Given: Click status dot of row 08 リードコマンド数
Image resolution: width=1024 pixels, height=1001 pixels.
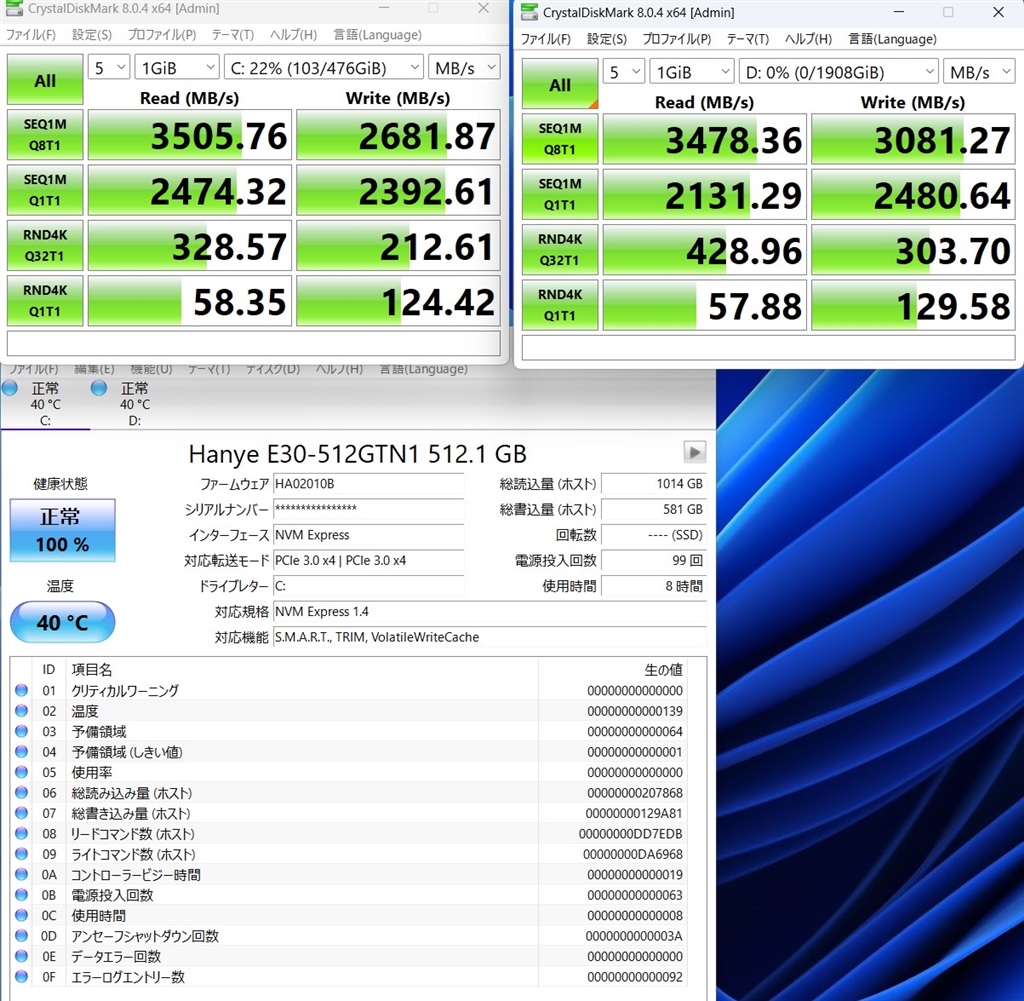Looking at the screenshot, I should tap(22, 833).
